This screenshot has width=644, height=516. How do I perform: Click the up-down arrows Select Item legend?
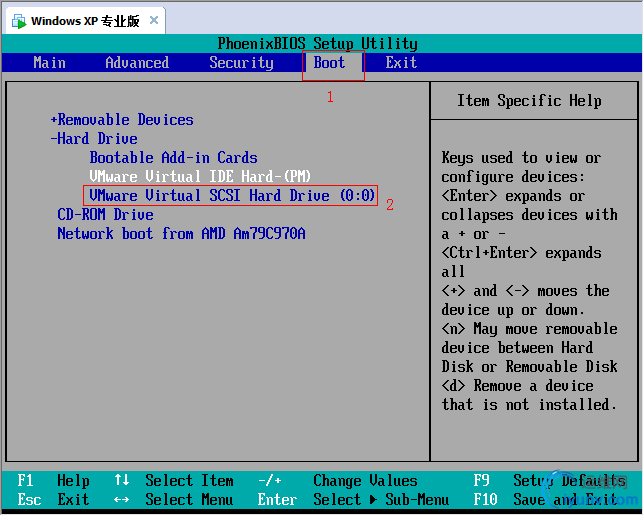coord(174,480)
